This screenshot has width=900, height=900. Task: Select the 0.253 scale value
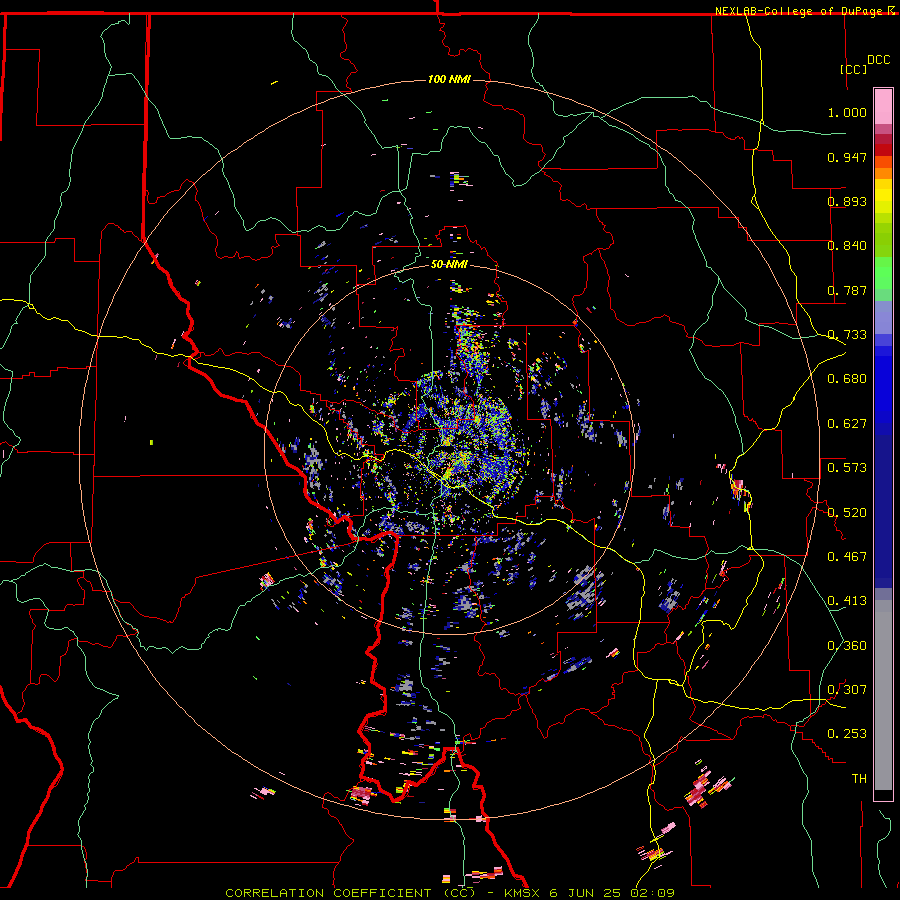pyautogui.click(x=847, y=734)
